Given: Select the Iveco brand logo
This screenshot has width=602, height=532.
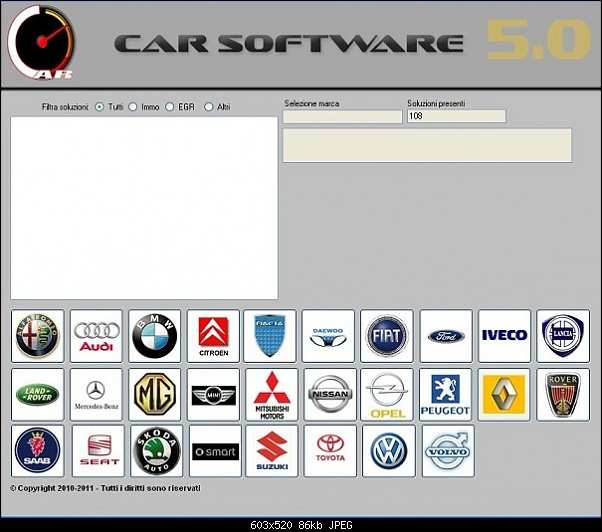Looking at the screenshot, I should pos(504,336).
